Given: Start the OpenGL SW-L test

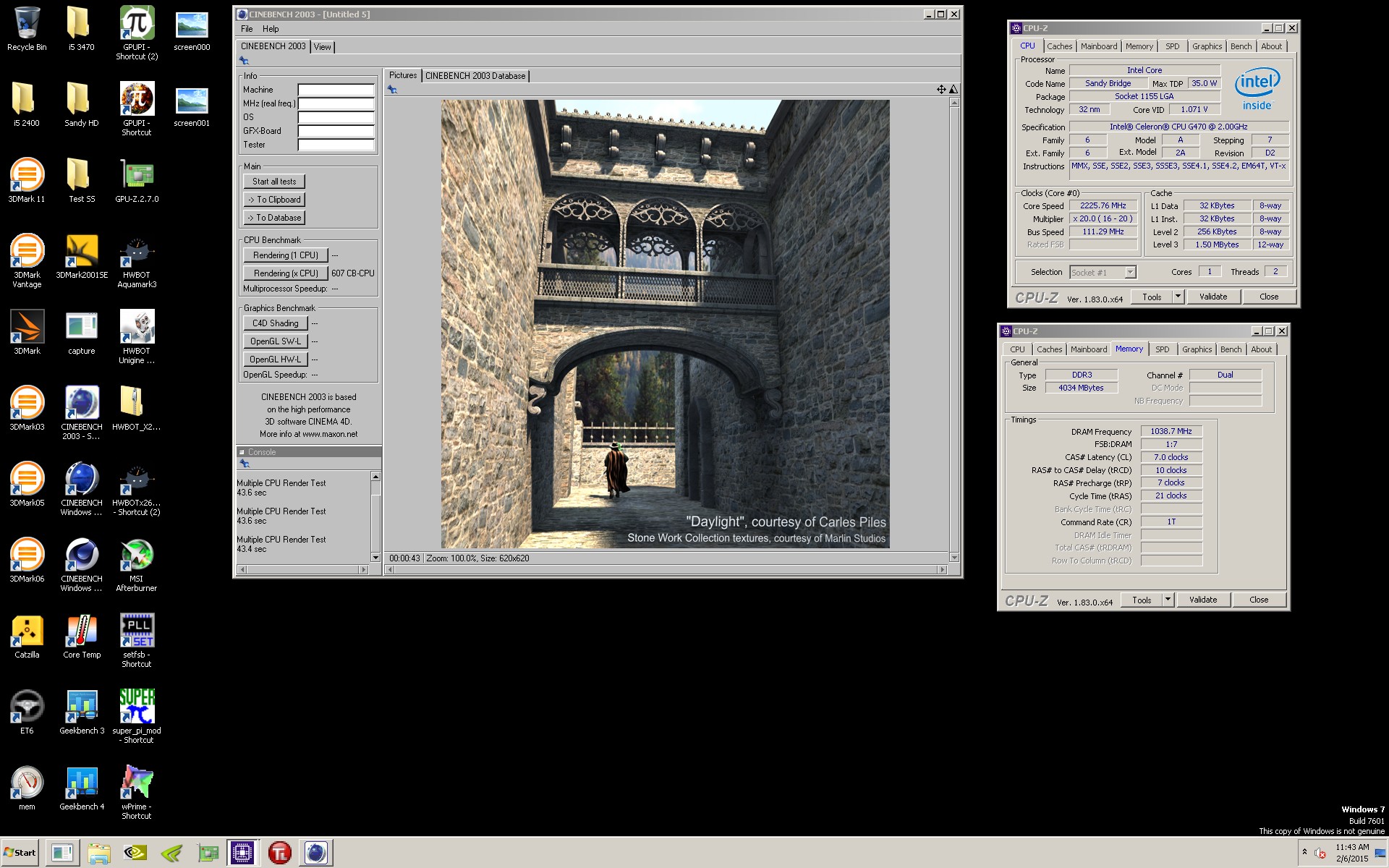Looking at the screenshot, I should [276, 341].
